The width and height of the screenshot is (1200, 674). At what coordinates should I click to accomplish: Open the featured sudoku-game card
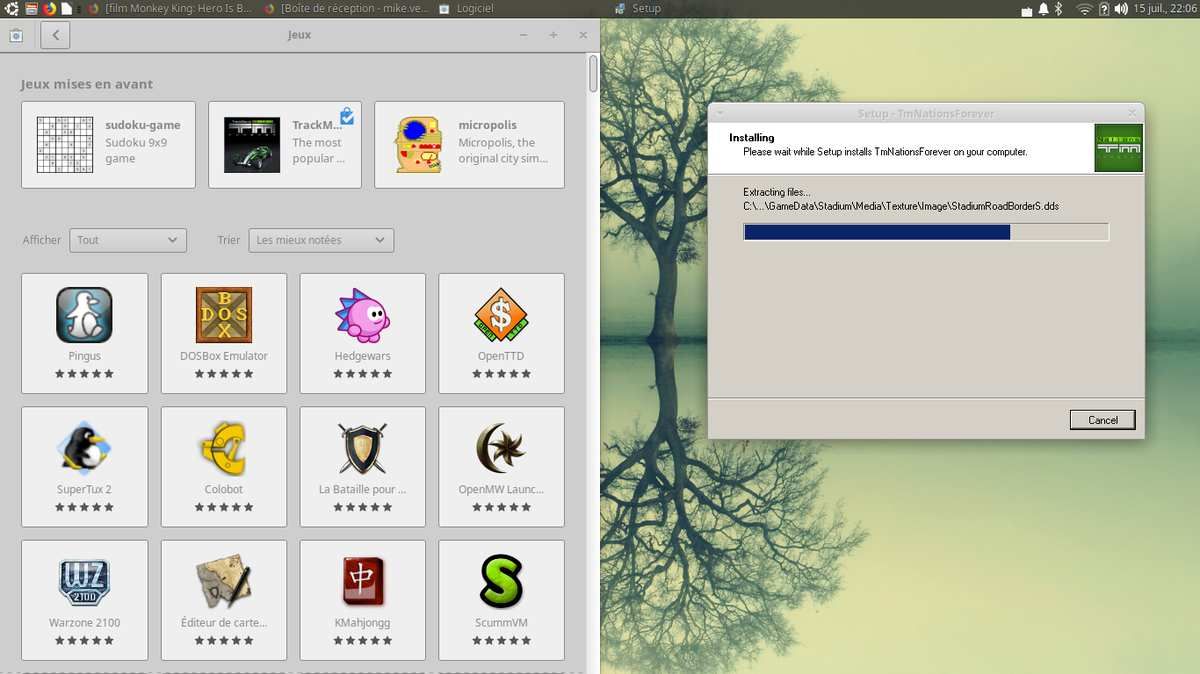(108, 144)
